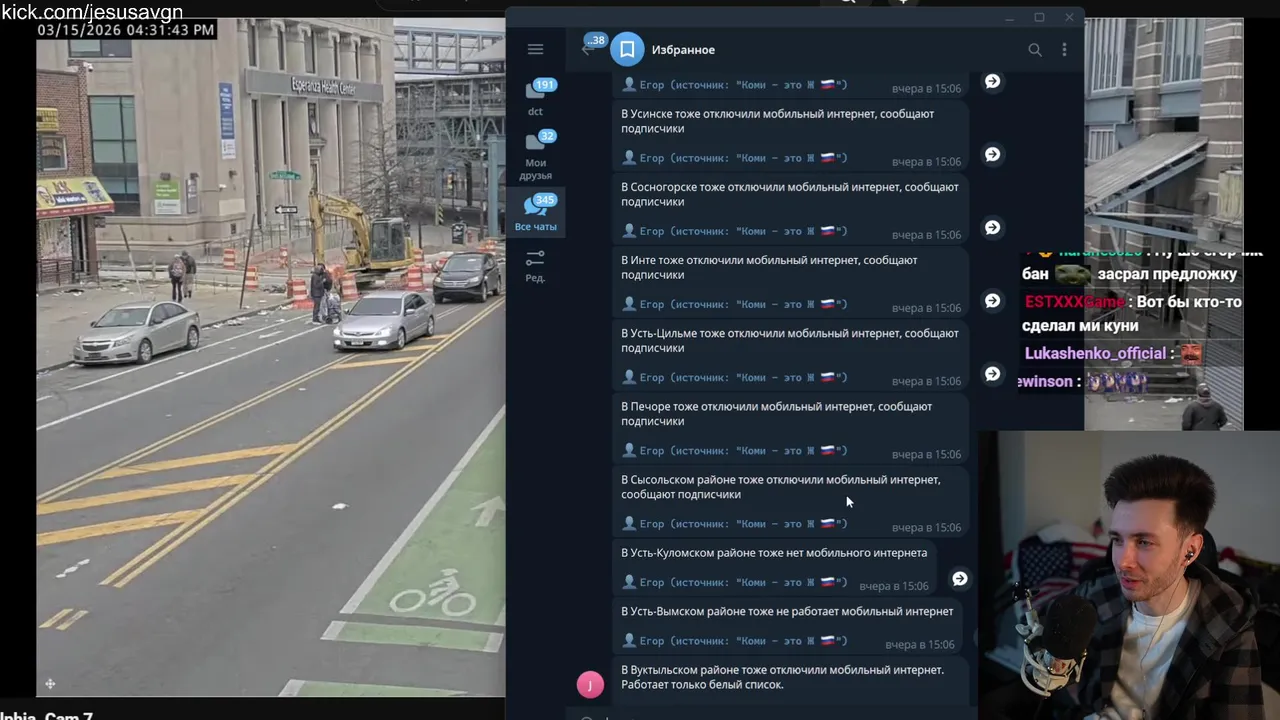Click the timestamp on the Печора message
Image resolution: width=1280 pixels, height=720 pixels.
[926, 454]
